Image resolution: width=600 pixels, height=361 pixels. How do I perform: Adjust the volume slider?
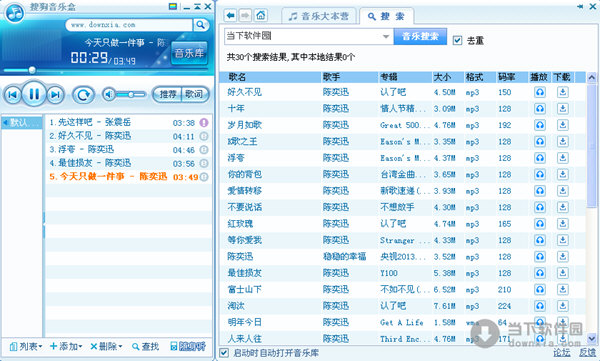(131, 95)
